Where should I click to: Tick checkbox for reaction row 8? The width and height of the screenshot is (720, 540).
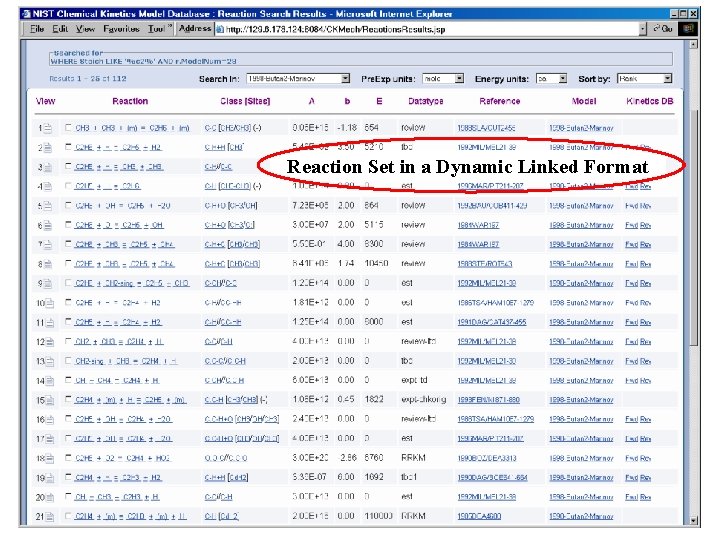(x=68, y=263)
